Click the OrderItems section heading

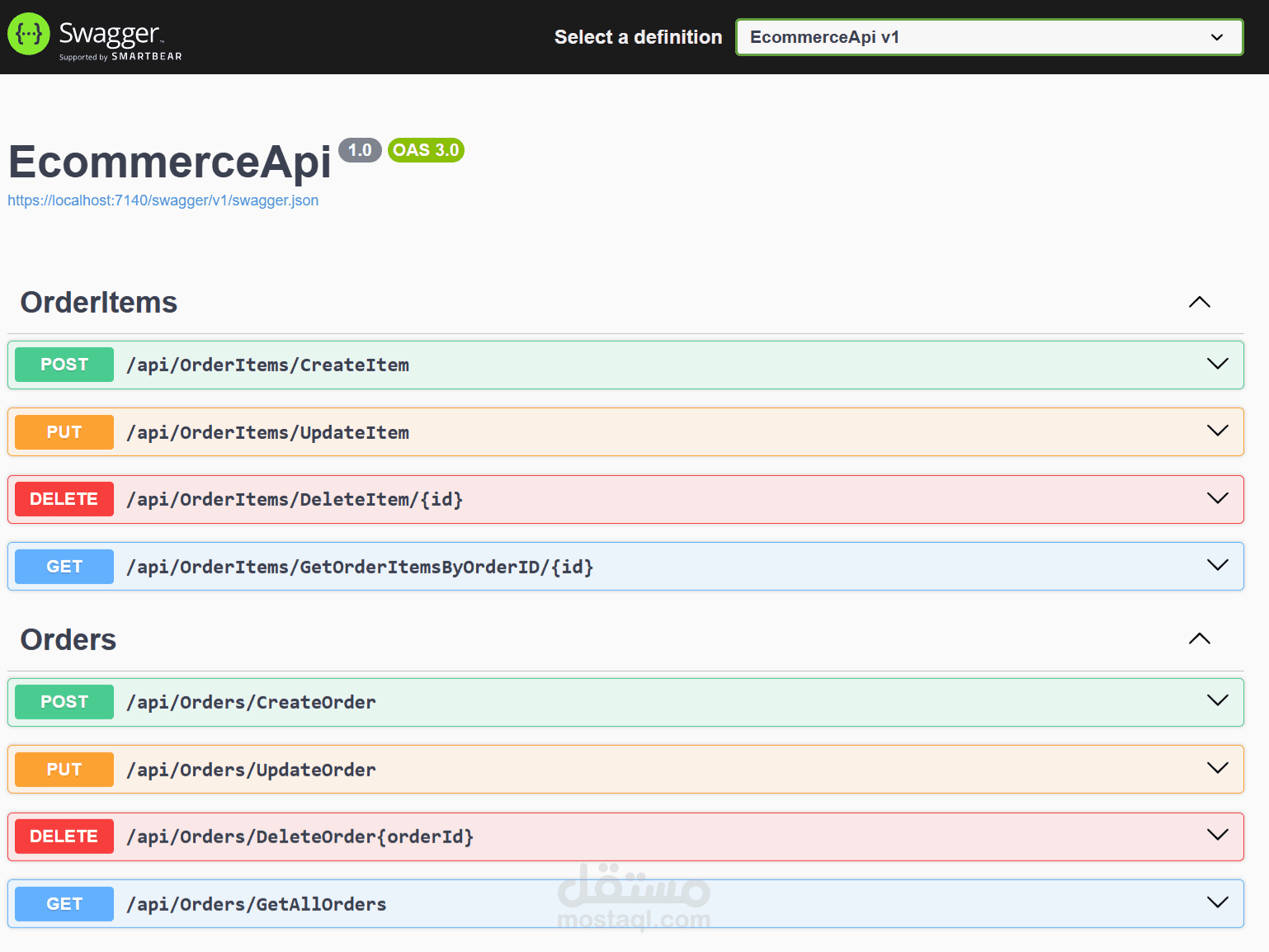[99, 303]
